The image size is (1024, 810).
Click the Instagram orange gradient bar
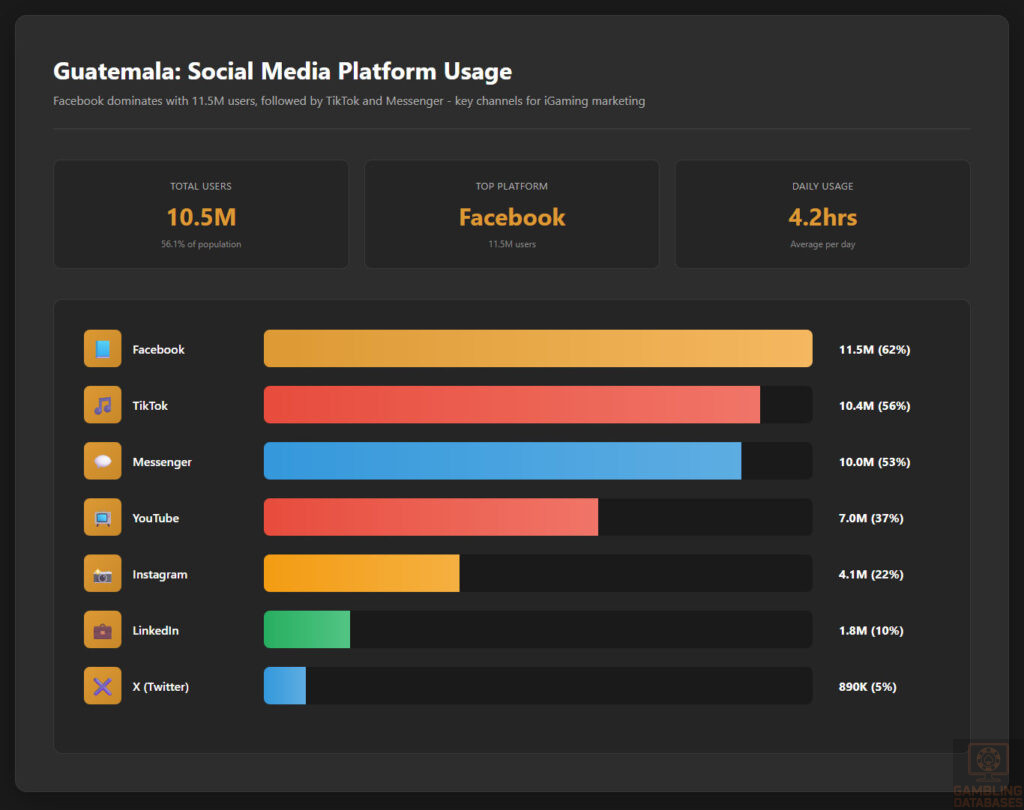tap(360, 573)
